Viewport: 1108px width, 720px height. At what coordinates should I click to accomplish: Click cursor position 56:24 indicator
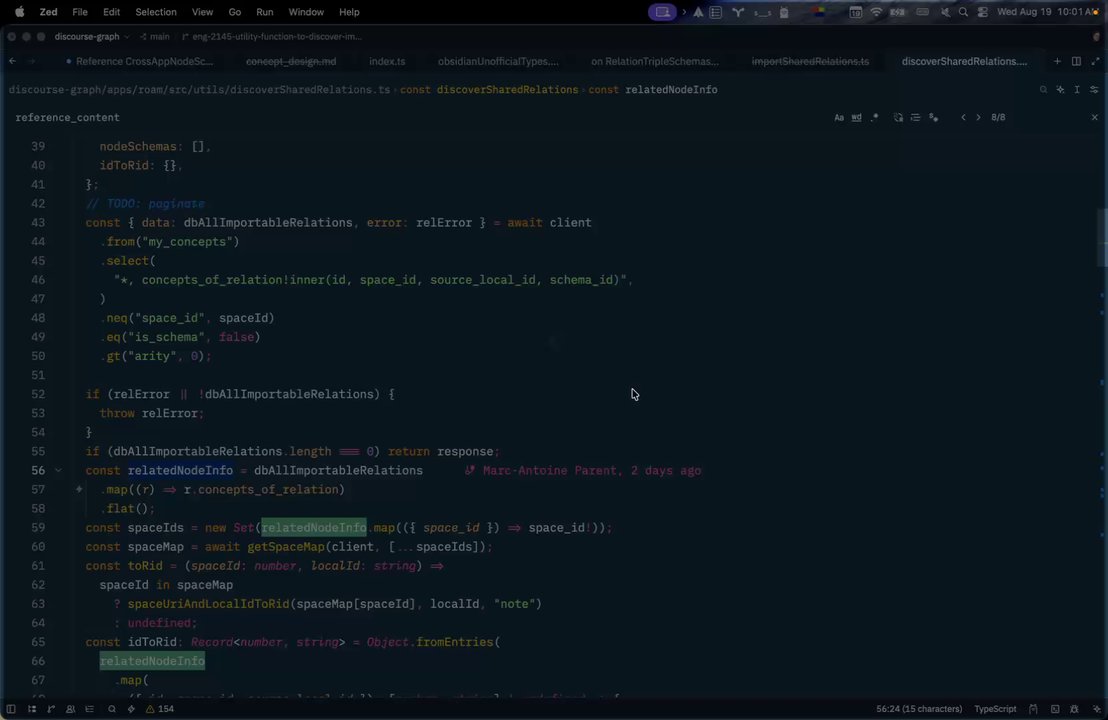(x=919, y=709)
